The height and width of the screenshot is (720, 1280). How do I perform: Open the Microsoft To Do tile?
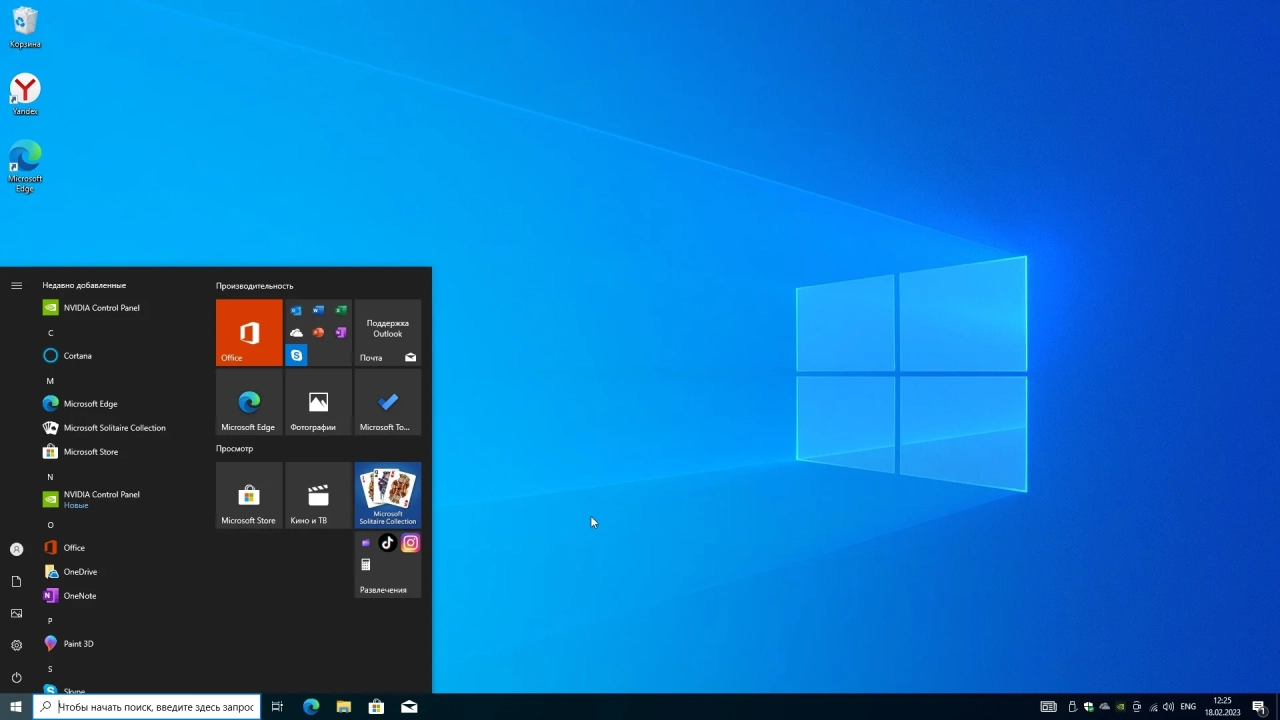(x=388, y=402)
